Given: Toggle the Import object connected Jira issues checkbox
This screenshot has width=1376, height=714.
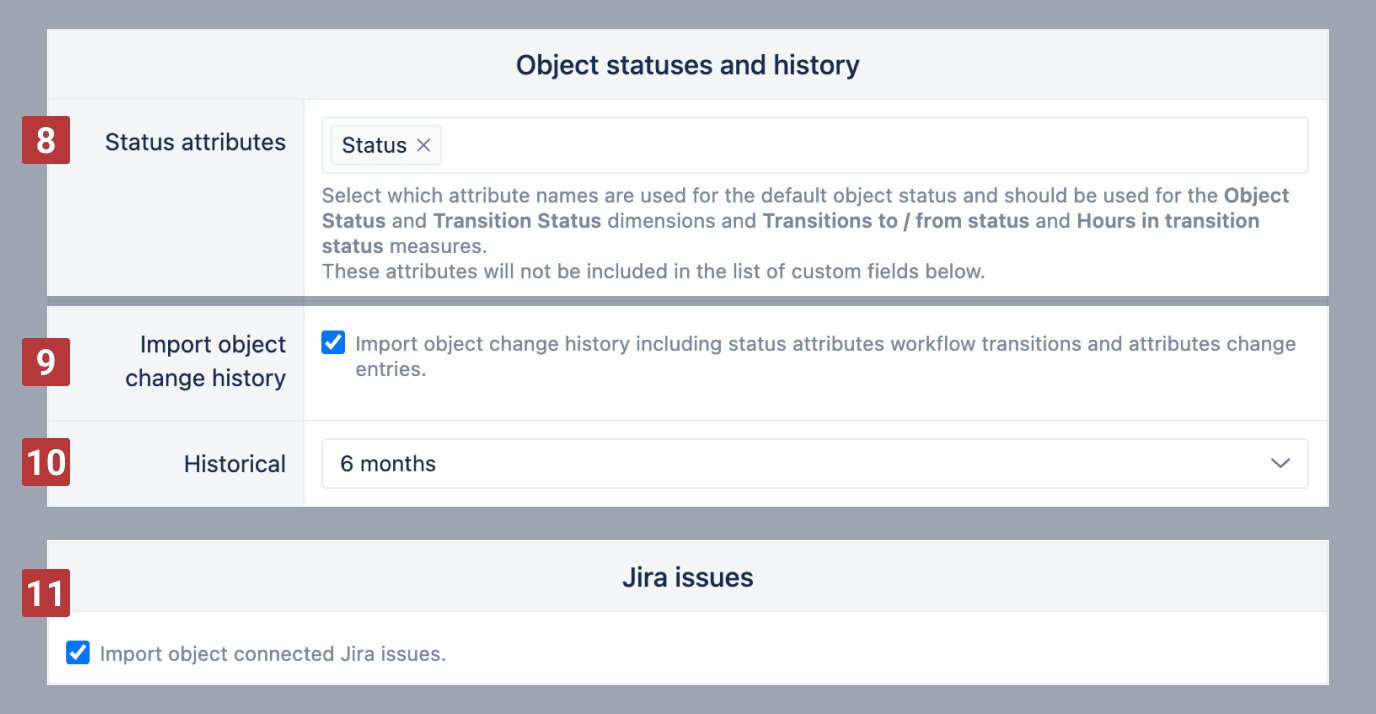Looking at the screenshot, I should coord(78,654).
